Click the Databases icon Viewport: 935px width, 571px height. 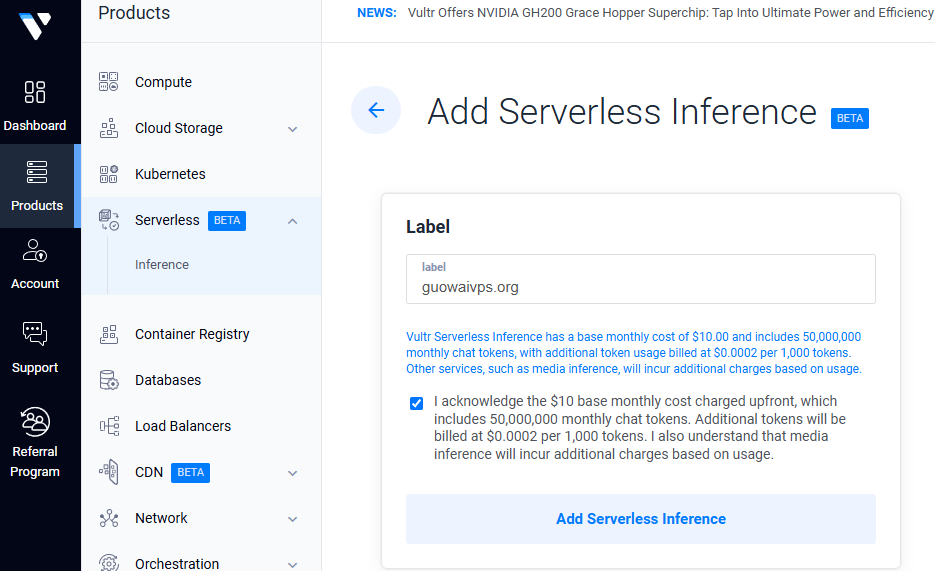(109, 380)
